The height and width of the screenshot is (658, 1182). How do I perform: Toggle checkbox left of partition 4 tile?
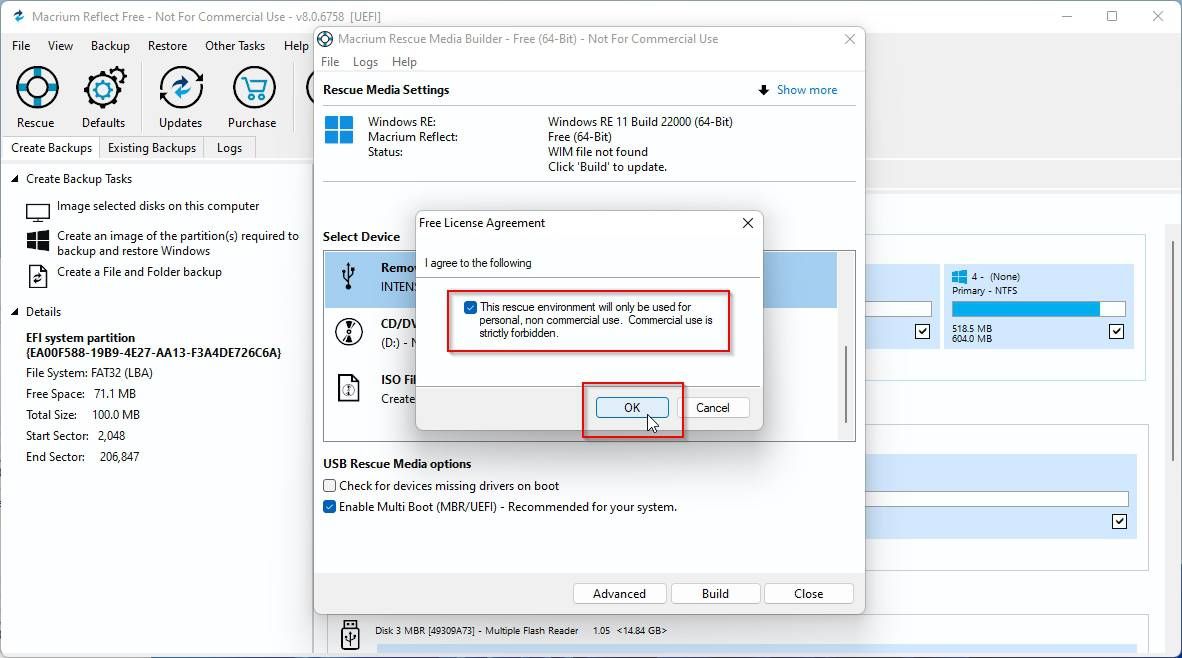click(922, 331)
